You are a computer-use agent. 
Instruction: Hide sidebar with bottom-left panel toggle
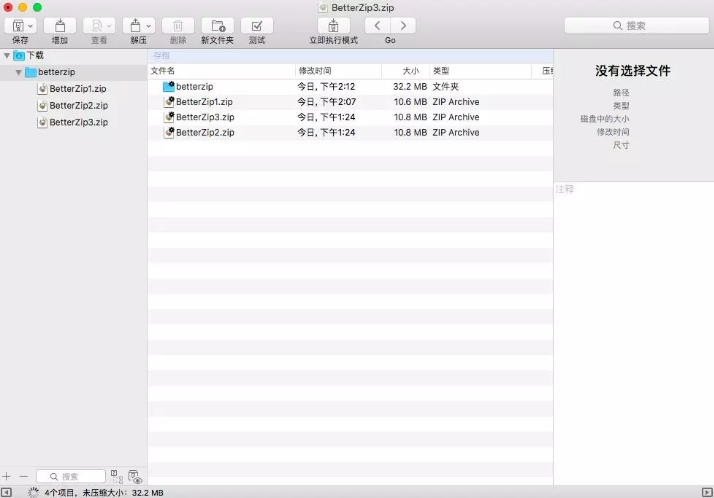(x=6, y=493)
